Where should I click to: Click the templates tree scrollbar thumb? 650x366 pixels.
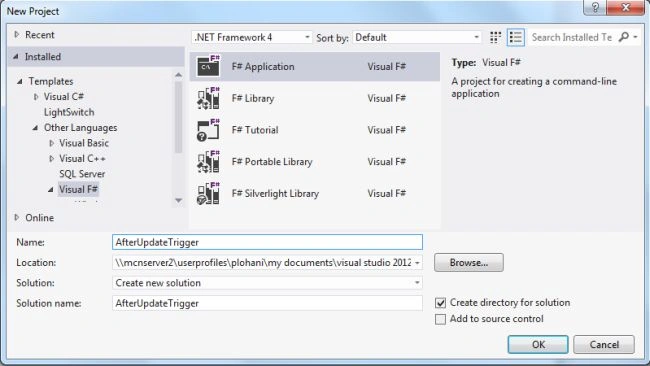179,117
